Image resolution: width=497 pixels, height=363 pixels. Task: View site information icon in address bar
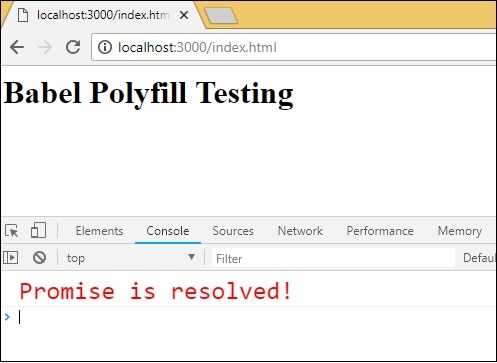pos(105,47)
